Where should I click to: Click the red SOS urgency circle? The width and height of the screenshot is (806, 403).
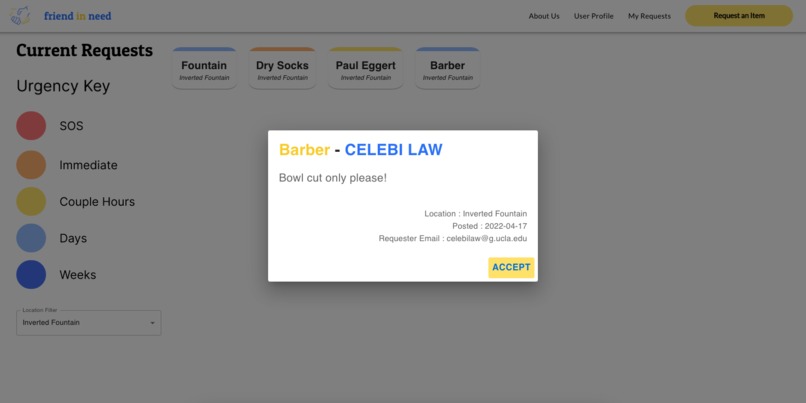31,126
